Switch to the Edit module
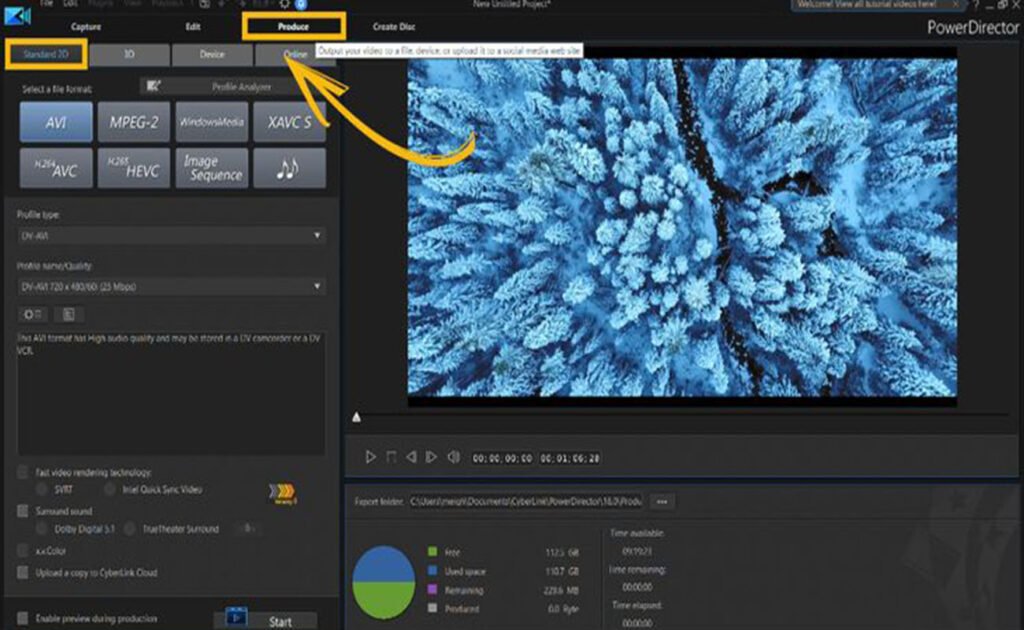 (193, 27)
